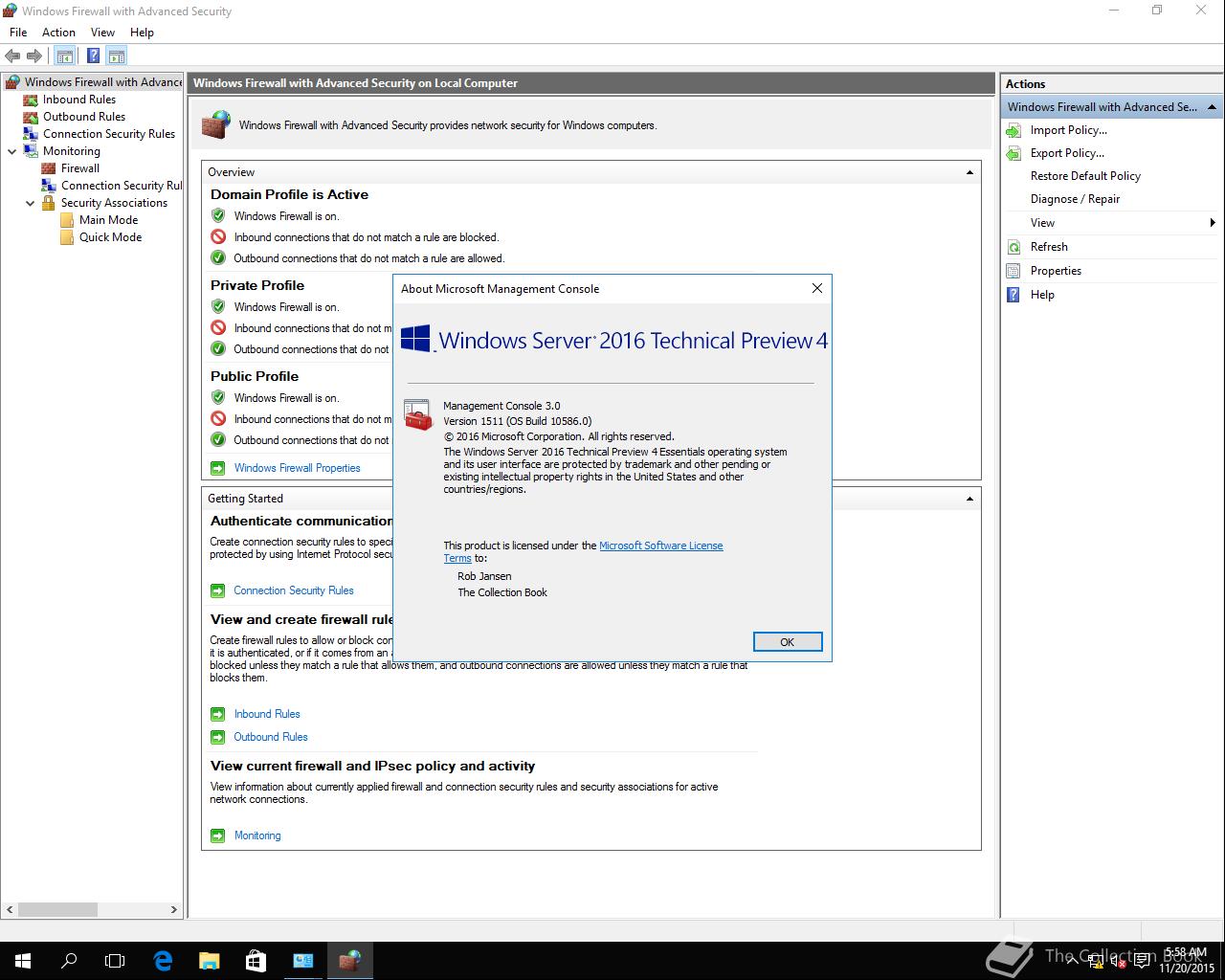
Task: Open the Help menu
Action: 142,33
